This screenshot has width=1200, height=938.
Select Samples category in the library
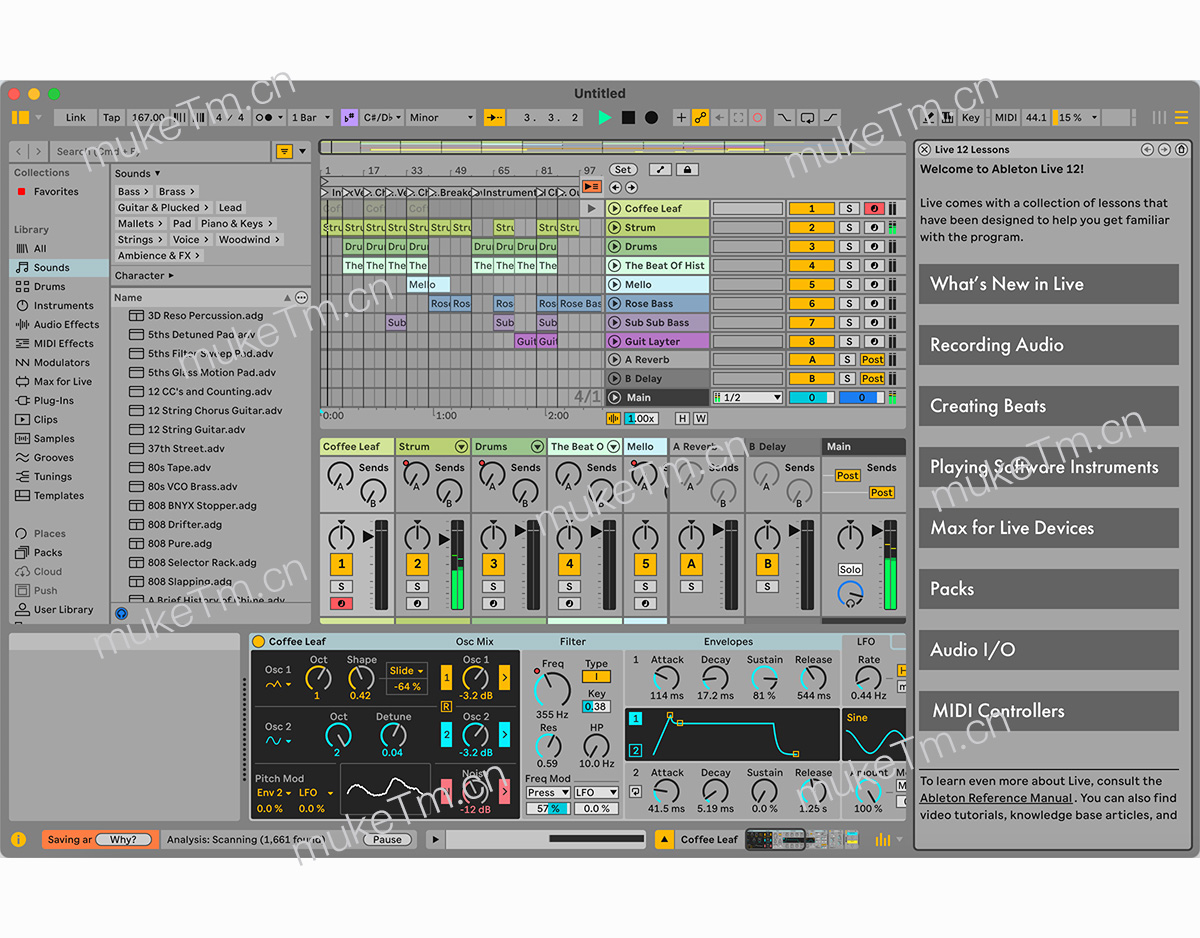[54, 439]
